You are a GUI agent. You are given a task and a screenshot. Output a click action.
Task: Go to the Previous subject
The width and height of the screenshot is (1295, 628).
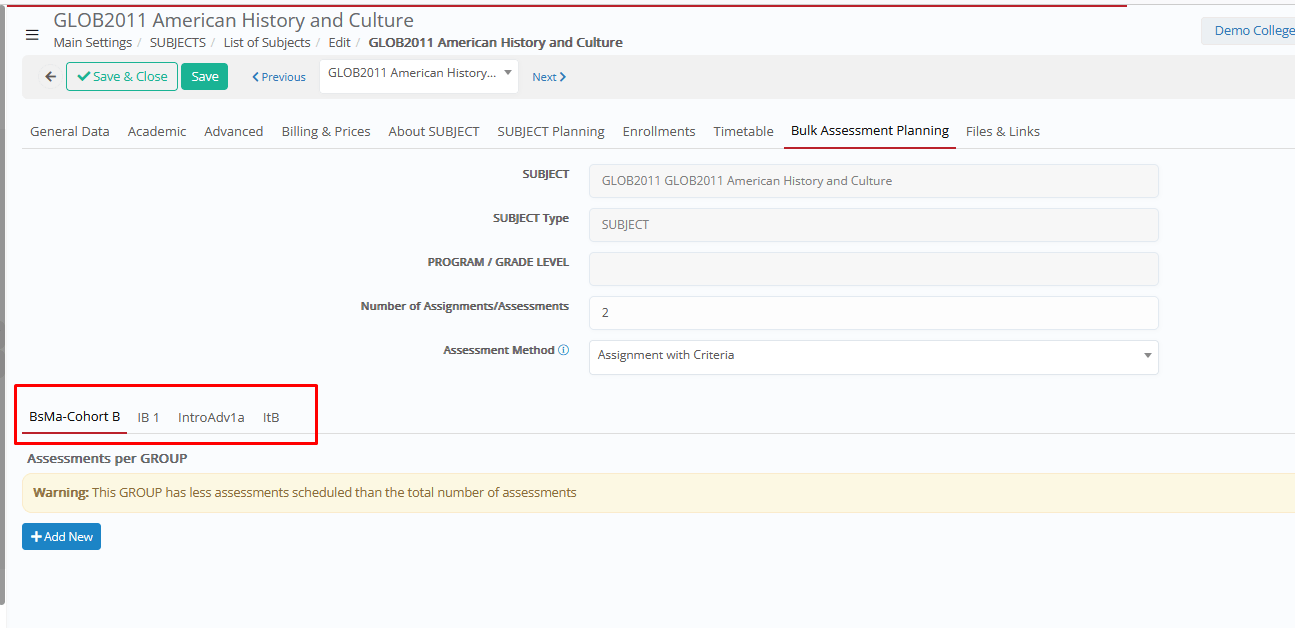pyautogui.click(x=279, y=77)
